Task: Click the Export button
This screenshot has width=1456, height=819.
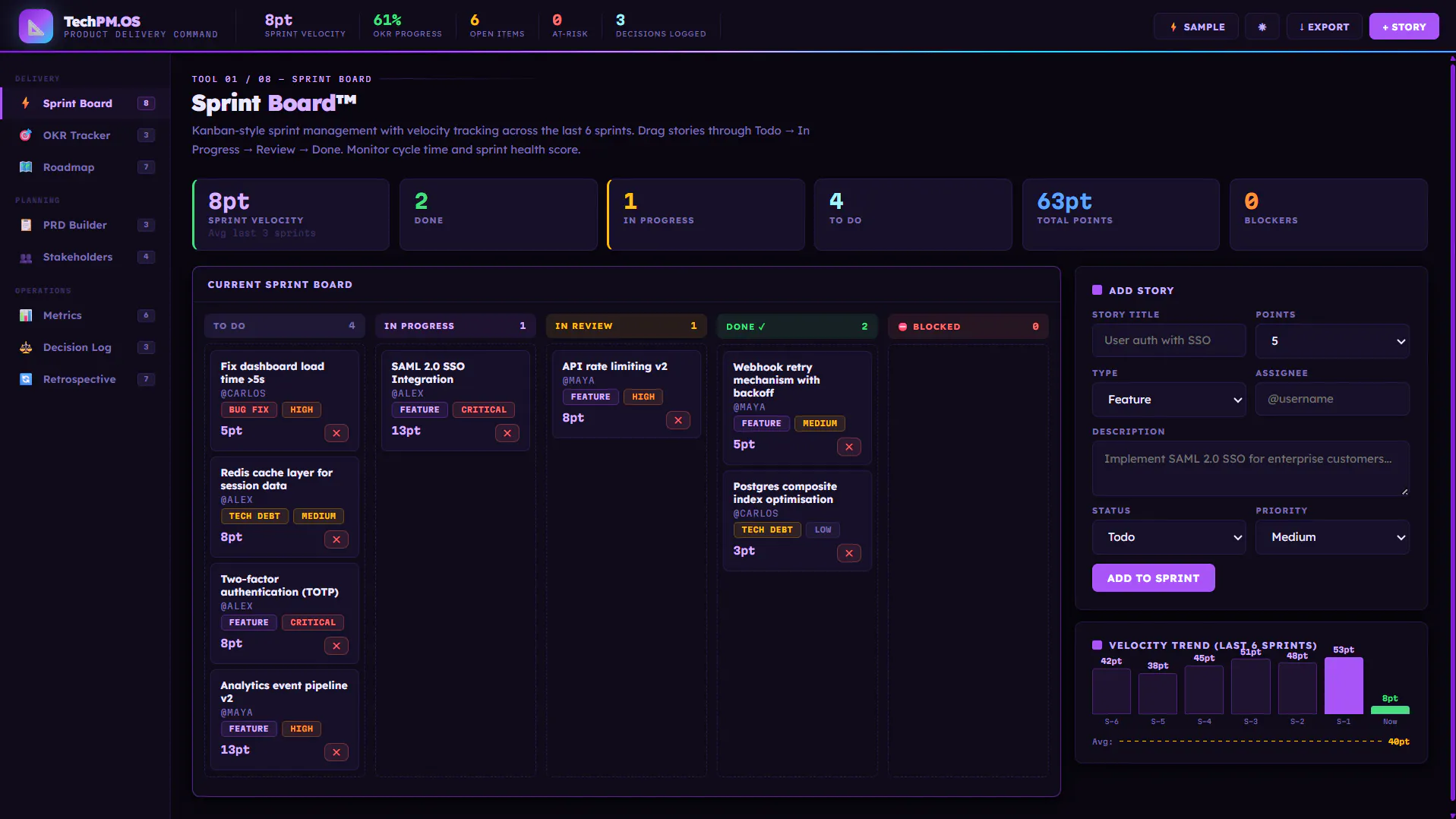Action: tap(1324, 27)
